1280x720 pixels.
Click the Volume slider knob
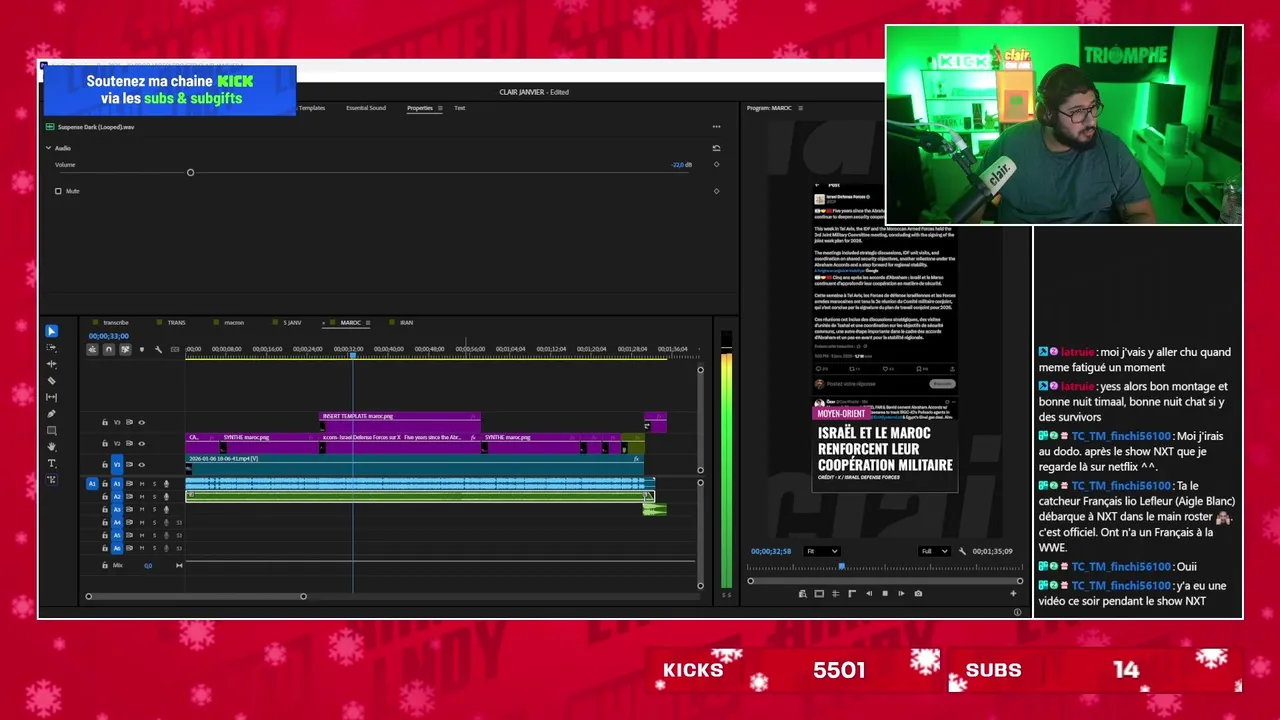click(x=190, y=173)
